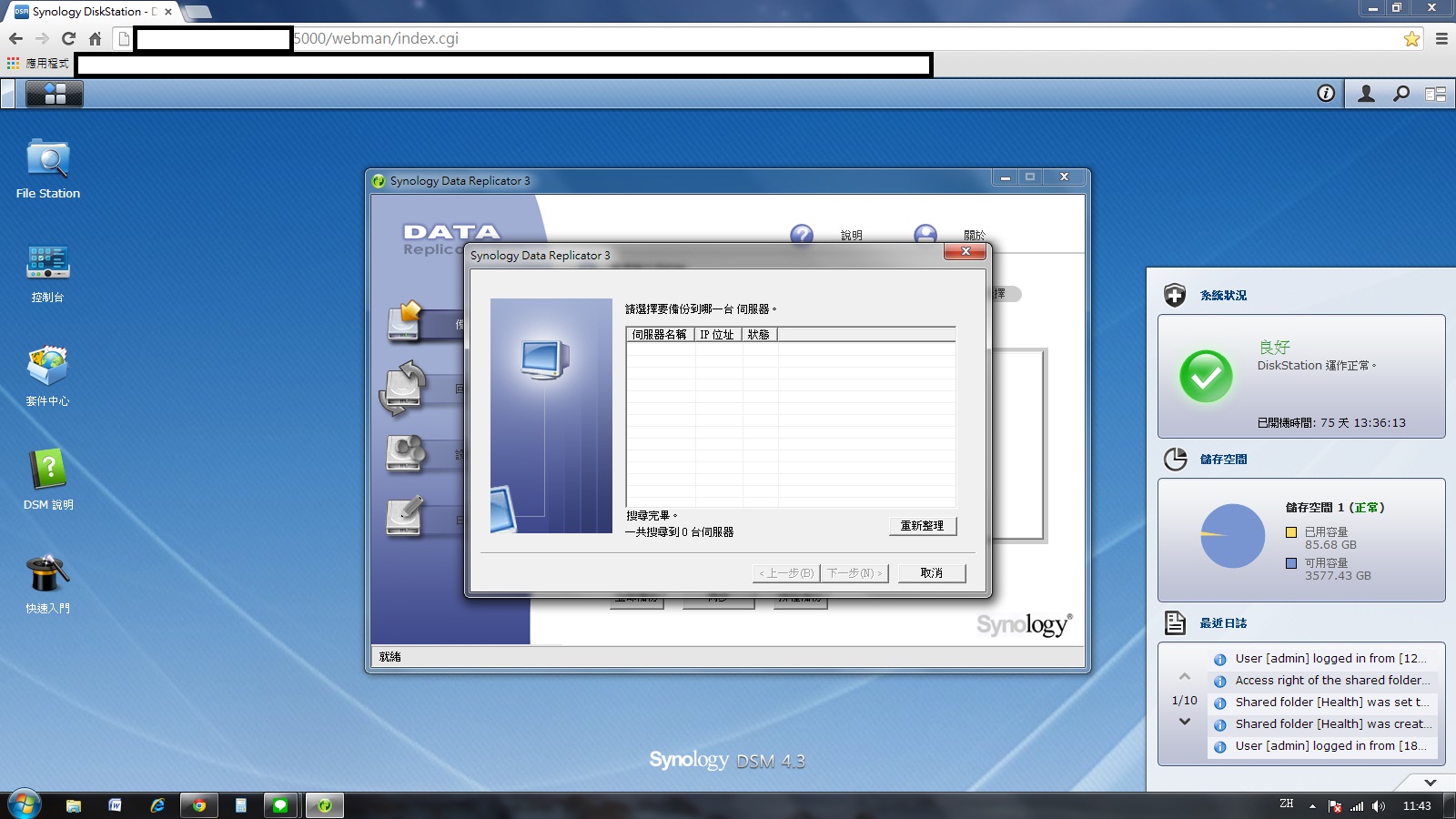Close the Synology Data Replicator 3 dialog
The height and width of the screenshot is (819, 1456).
(966, 251)
